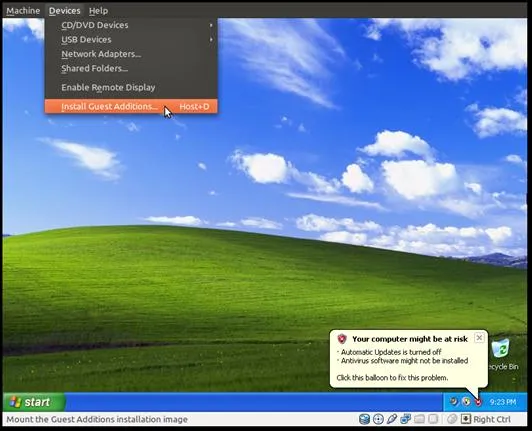The width and height of the screenshot is (532, 431).
Task: Open the Machine menu
Action: pos(23,11)
